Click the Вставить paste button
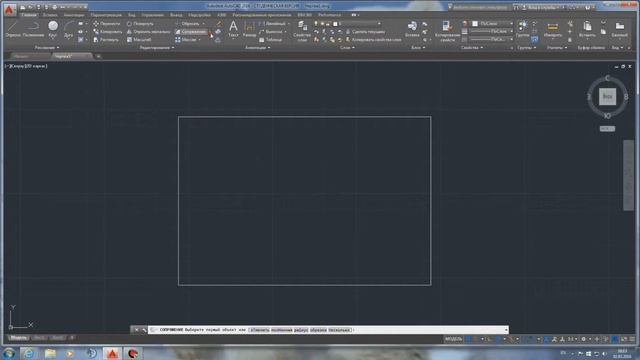This screenshot has width=640, height=360. click(x=587, y=29)
